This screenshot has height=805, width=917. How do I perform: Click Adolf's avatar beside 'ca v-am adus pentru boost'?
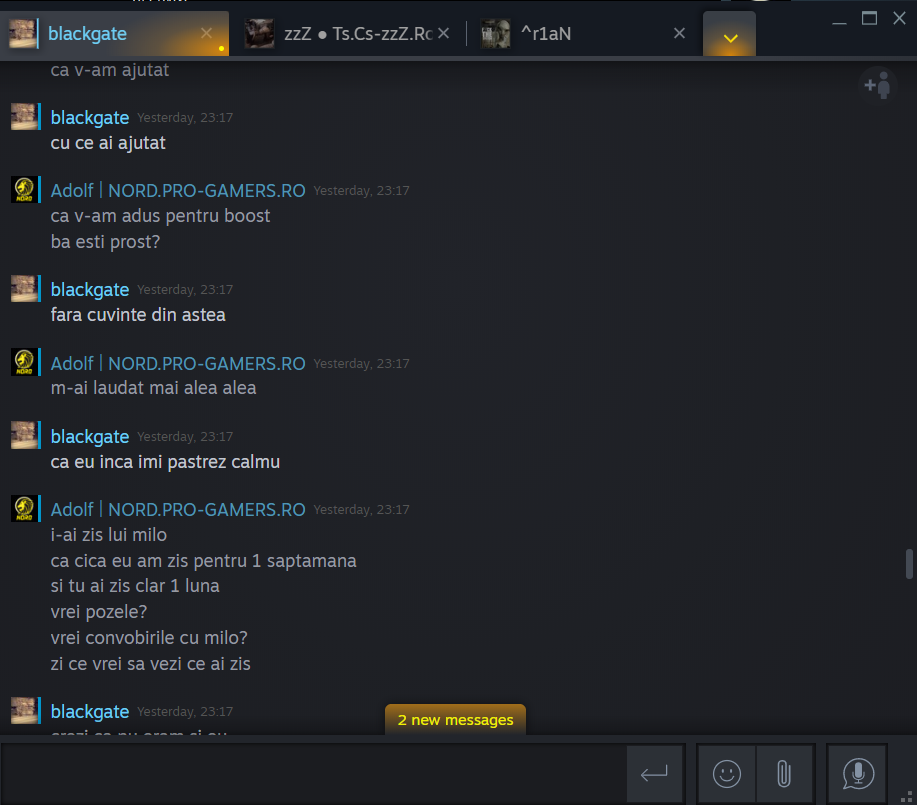click(24, 190)
